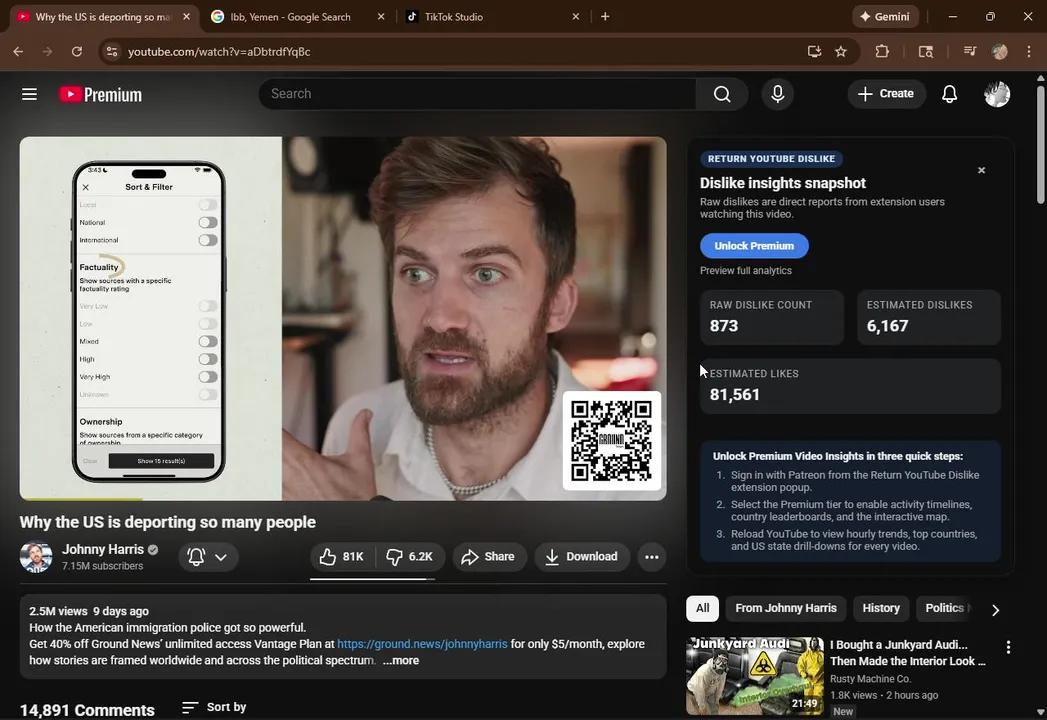Open the Gemini button
The width and height of the screenshot is (1047, 720).
pyautogui.click(x=885, y=17)
